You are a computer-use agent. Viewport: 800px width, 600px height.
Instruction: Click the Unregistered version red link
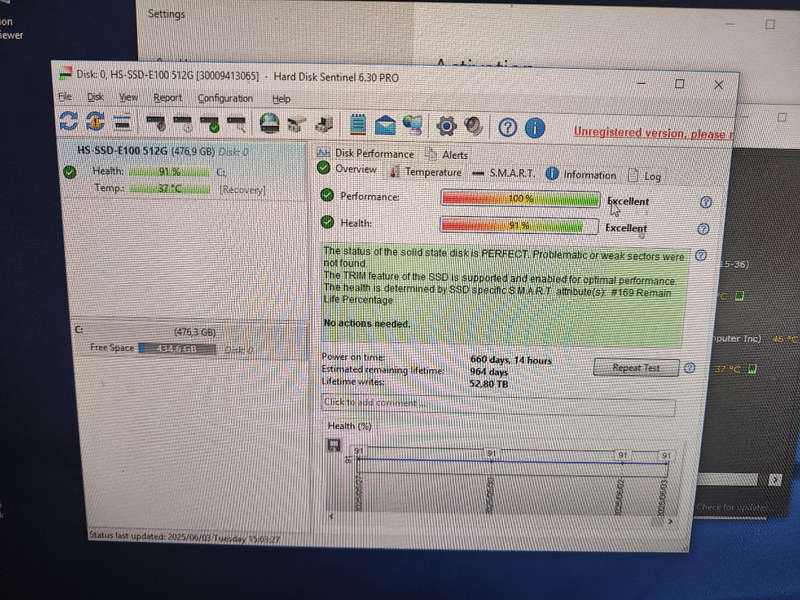653,133
